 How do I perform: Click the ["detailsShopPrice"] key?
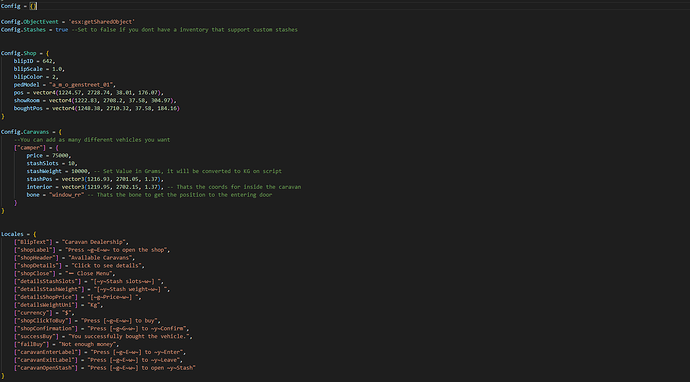pyautogui.click(x=46, y=297)
